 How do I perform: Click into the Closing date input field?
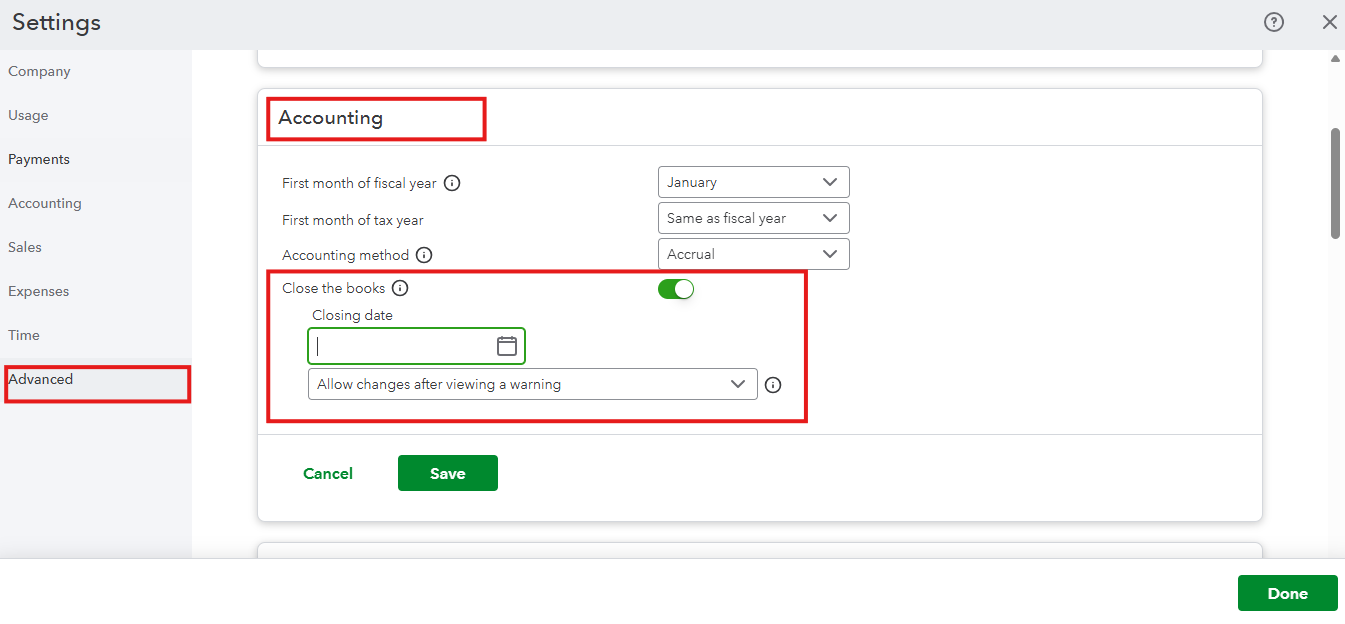click(x=400, y=346)
